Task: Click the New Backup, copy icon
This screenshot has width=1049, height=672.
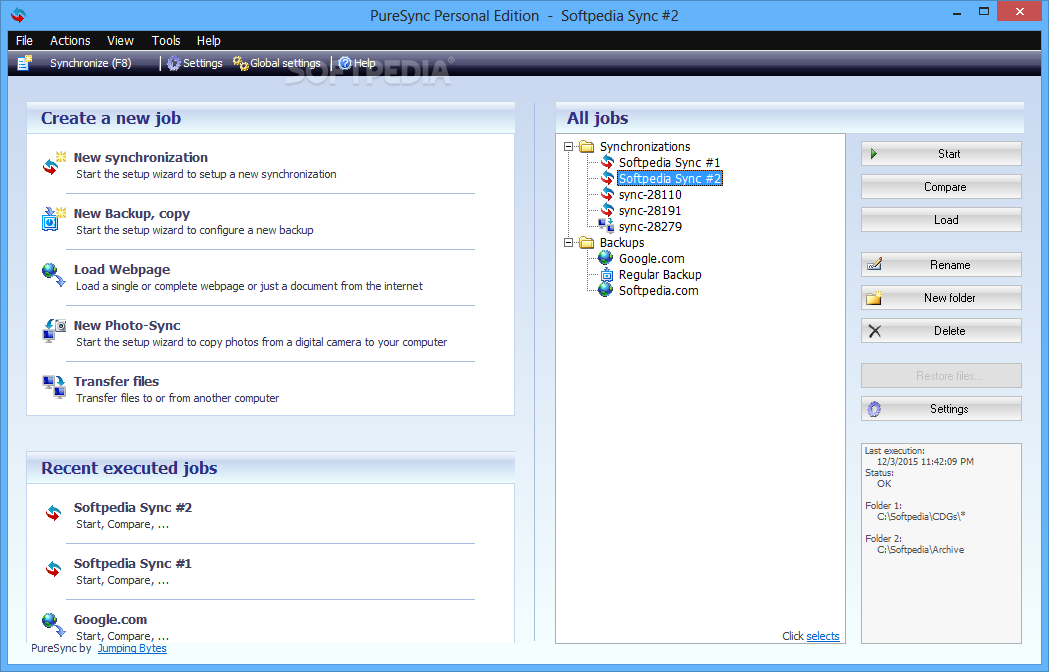Action: click(x=54, y=220)
